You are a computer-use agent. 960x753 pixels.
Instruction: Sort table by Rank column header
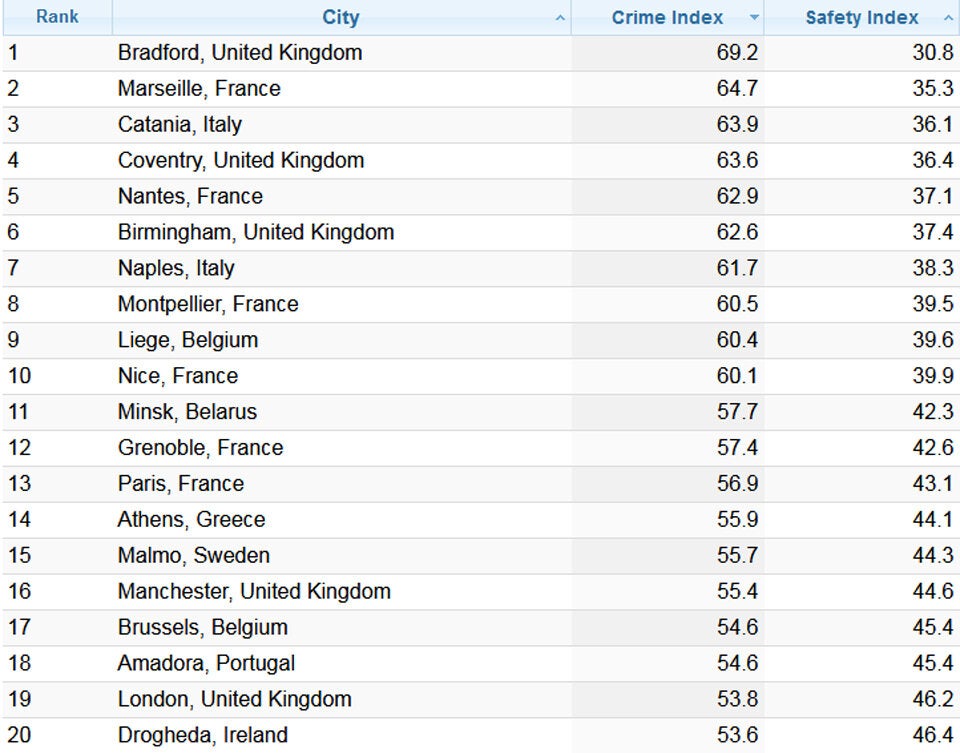point(57,17)
